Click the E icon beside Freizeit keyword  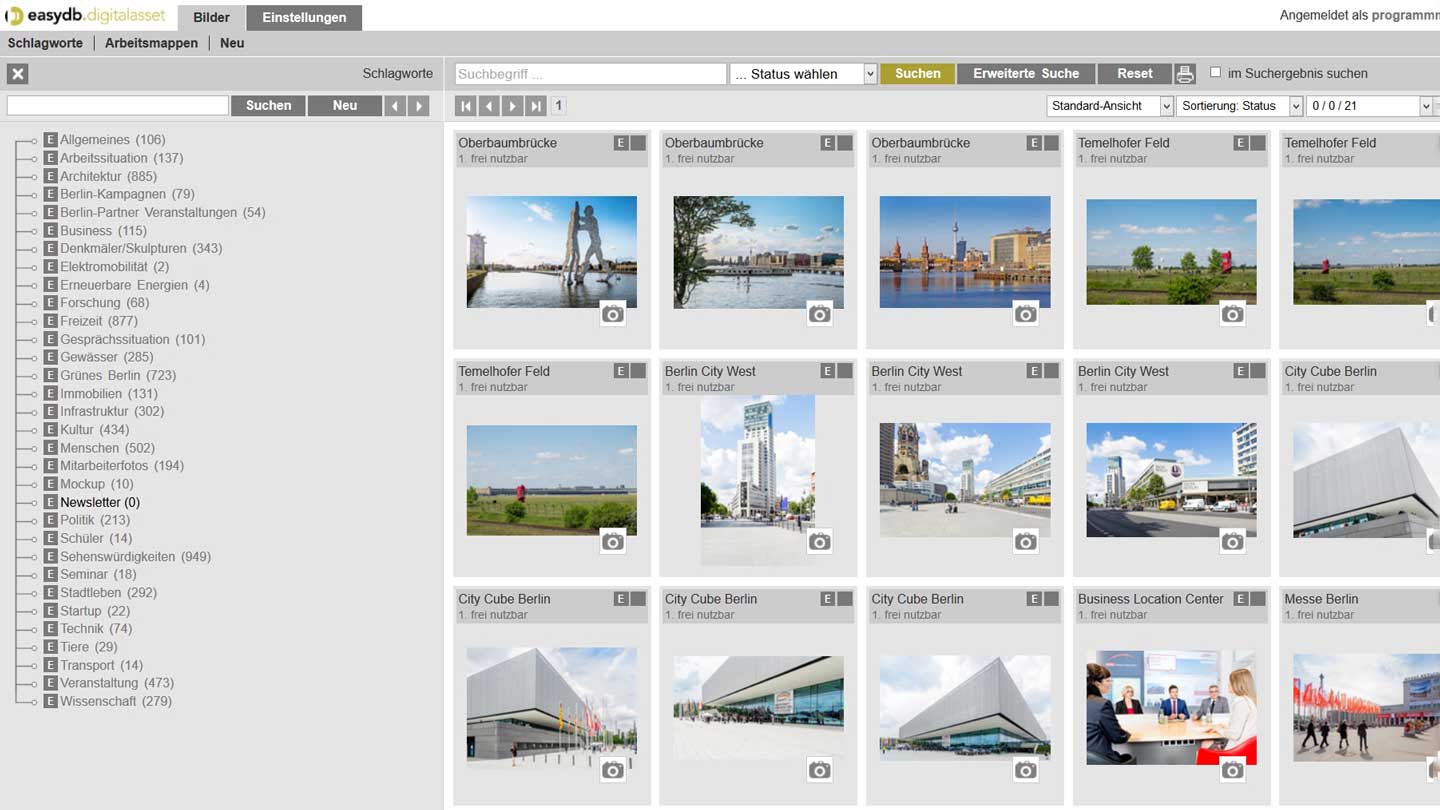(x=50, y=321)
